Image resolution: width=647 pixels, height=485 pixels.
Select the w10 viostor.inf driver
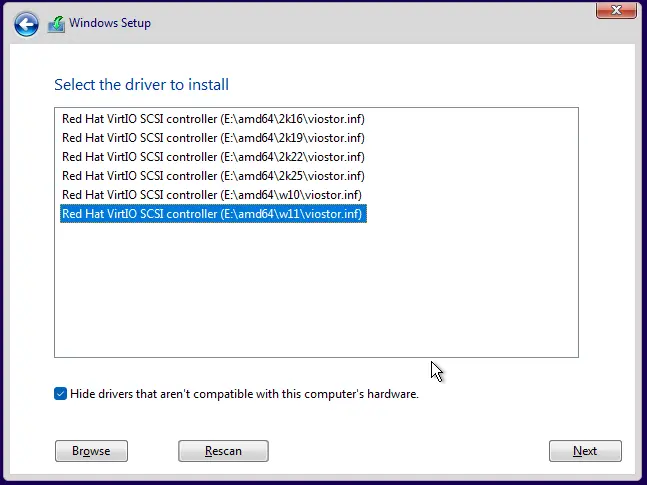[x=212, y=195]
